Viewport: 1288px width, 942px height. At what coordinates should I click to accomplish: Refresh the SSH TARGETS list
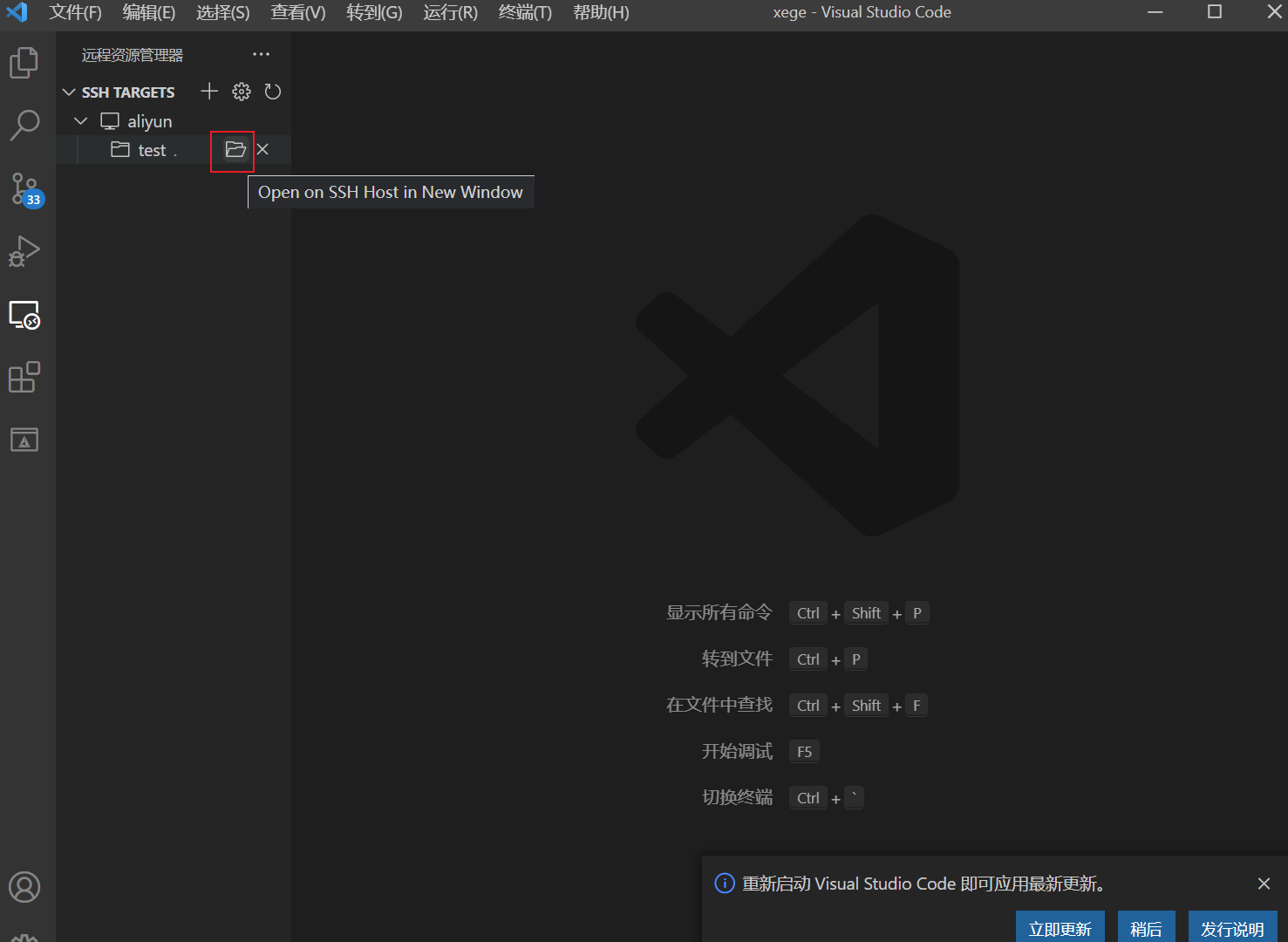point(273,92)
